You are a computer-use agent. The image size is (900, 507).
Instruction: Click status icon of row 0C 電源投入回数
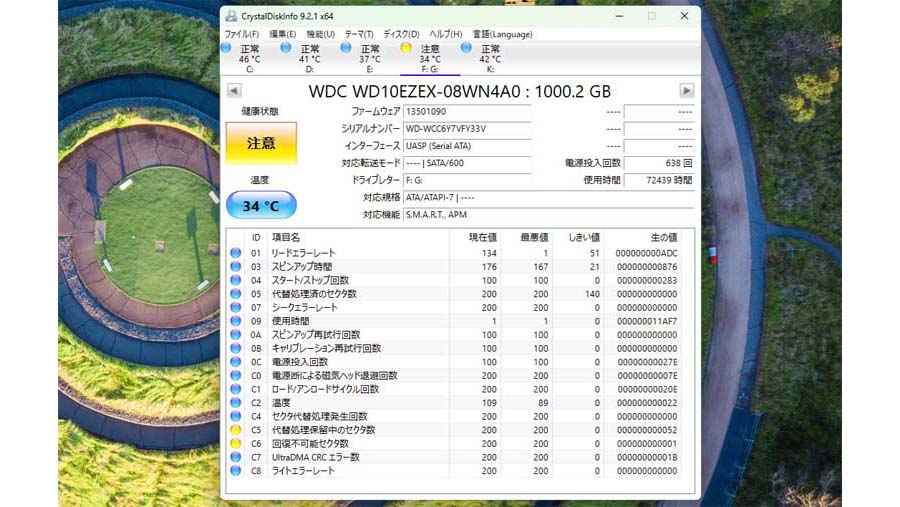coord(235,362)
